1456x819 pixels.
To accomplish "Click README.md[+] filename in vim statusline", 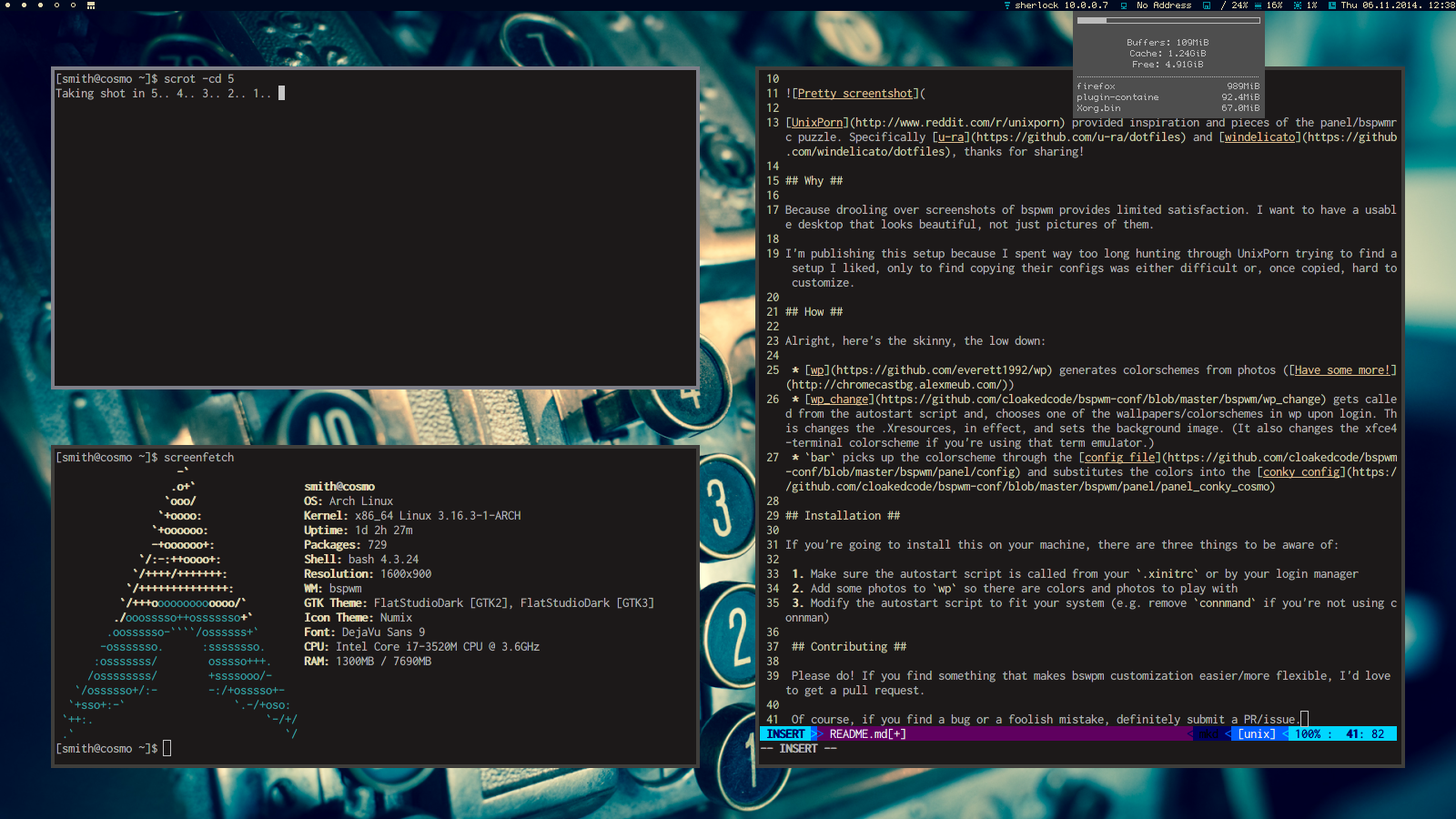I will click(x=867, y=734).
